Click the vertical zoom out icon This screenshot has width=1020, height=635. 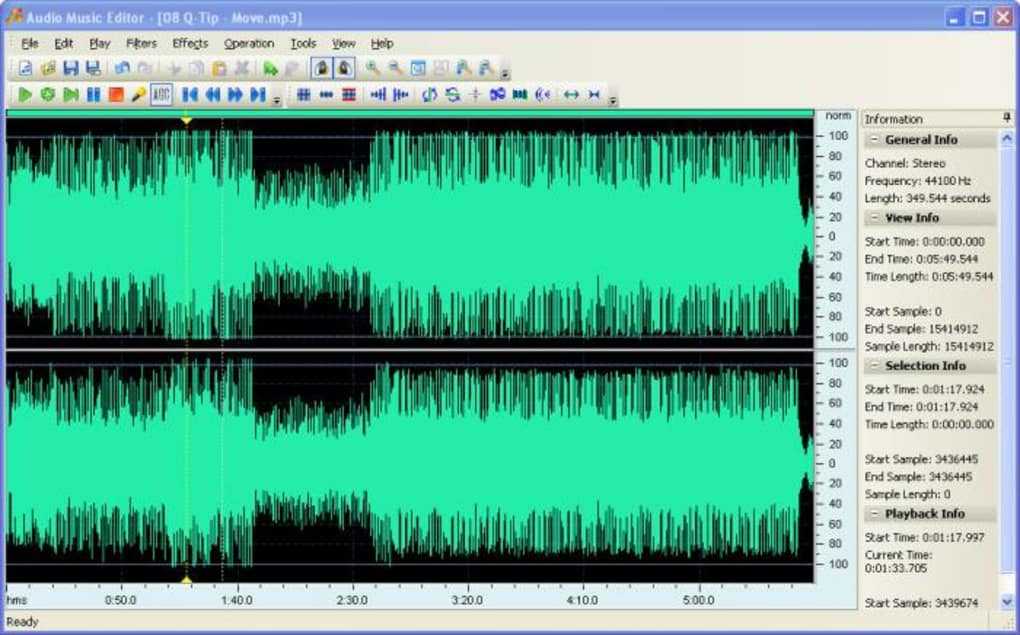[x=486, y=68]
